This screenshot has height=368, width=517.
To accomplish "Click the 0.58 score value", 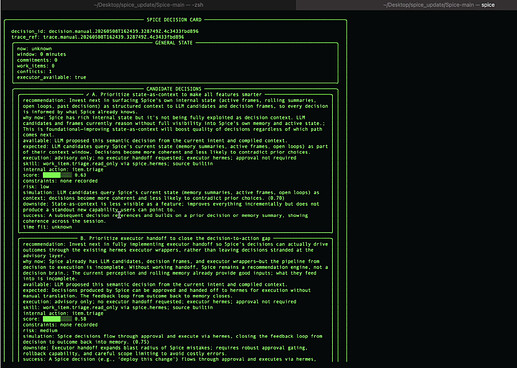I will pyautogui.click(x=80, y=319).
